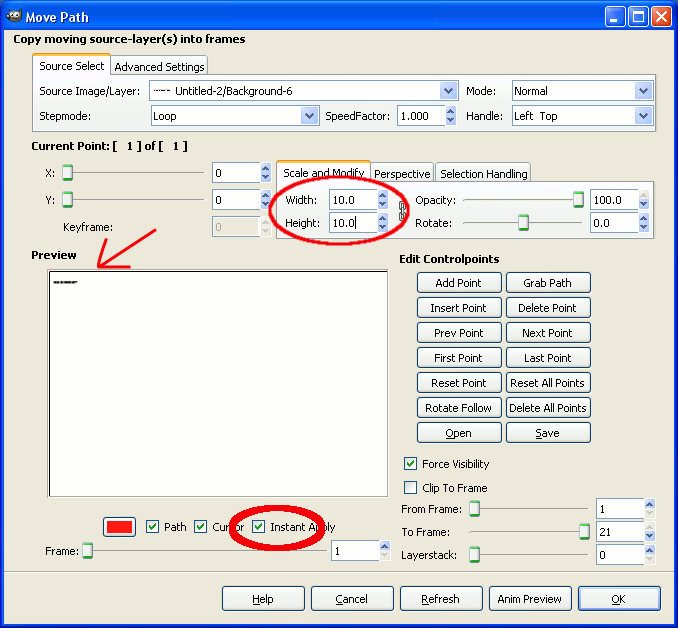The height and width of the screenshot is (628, 678).
Task: Increase X value with up arrow
Action: pyautogui.click(x=265, y=169)
